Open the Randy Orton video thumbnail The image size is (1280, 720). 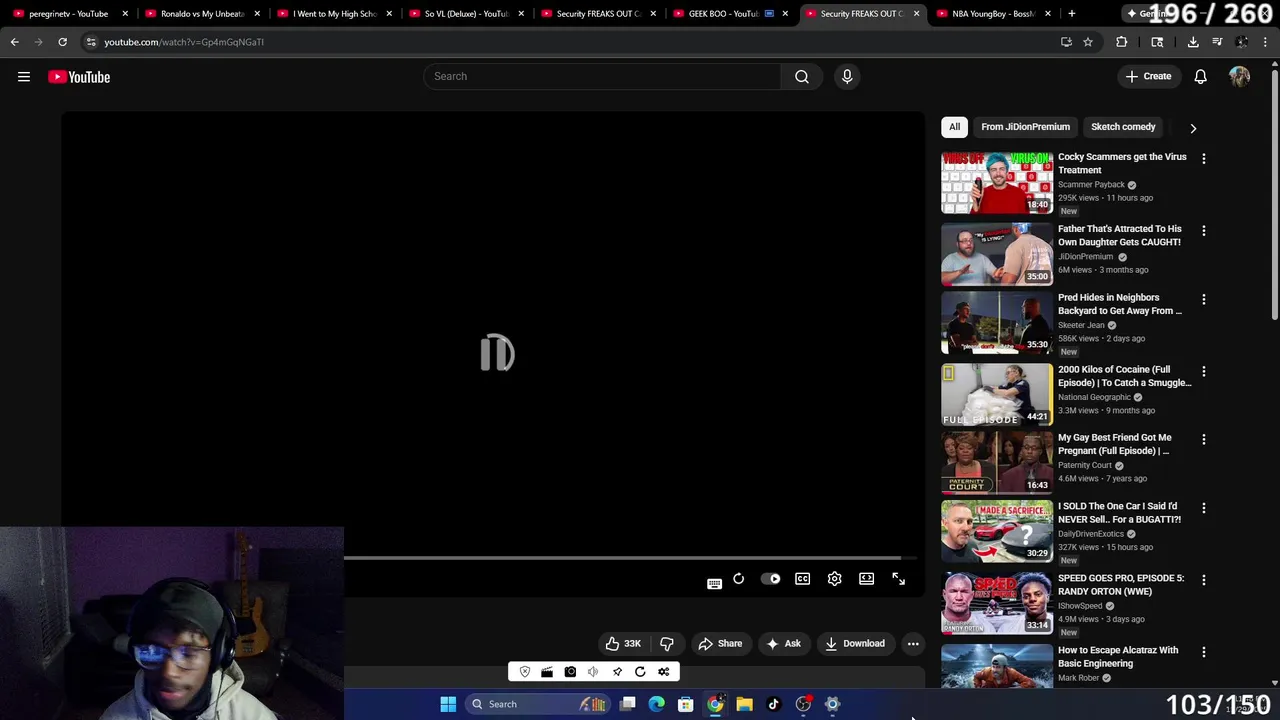[x=997, y=602]
